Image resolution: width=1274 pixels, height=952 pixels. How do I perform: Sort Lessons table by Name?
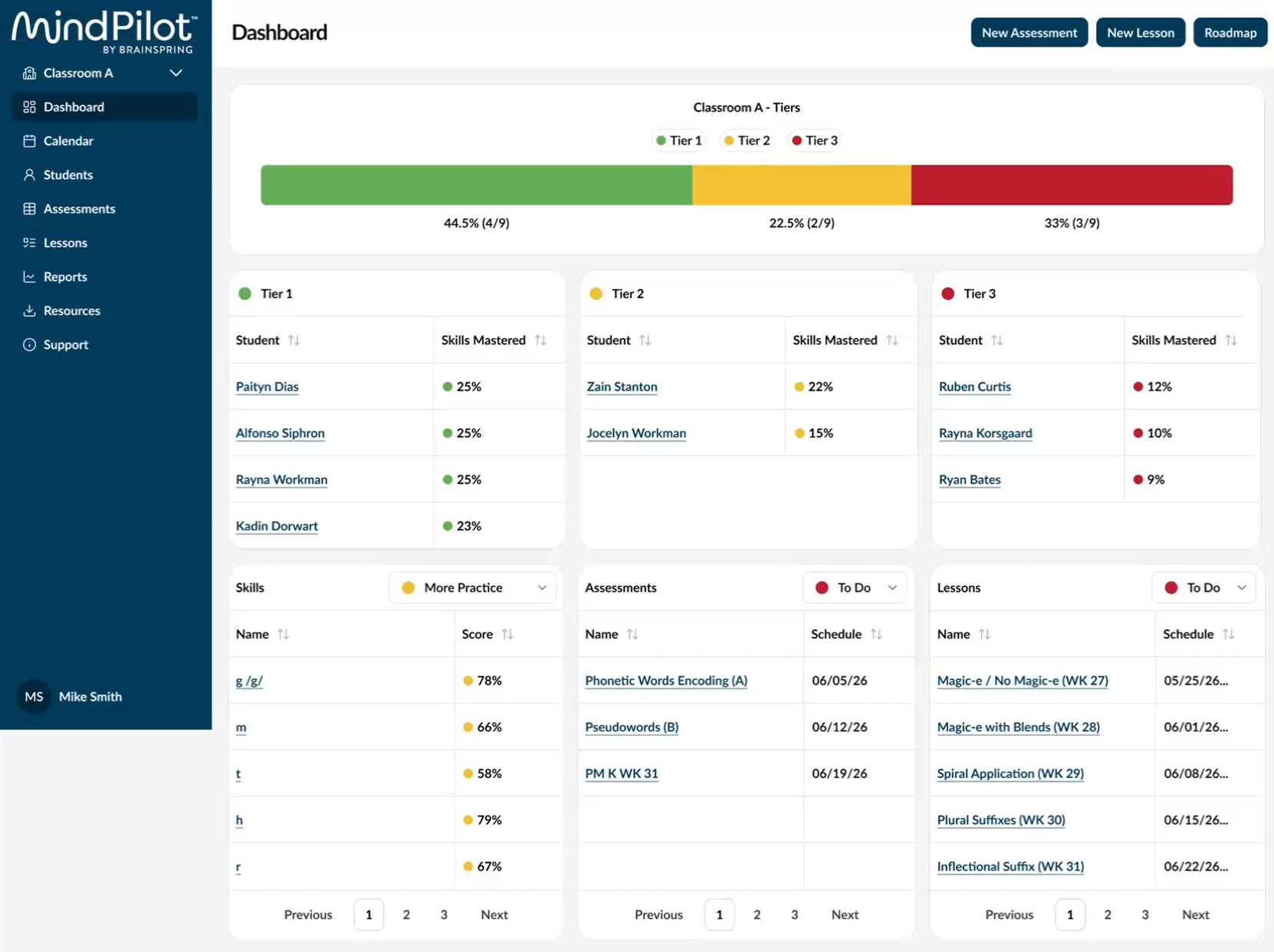coord(985,634)
